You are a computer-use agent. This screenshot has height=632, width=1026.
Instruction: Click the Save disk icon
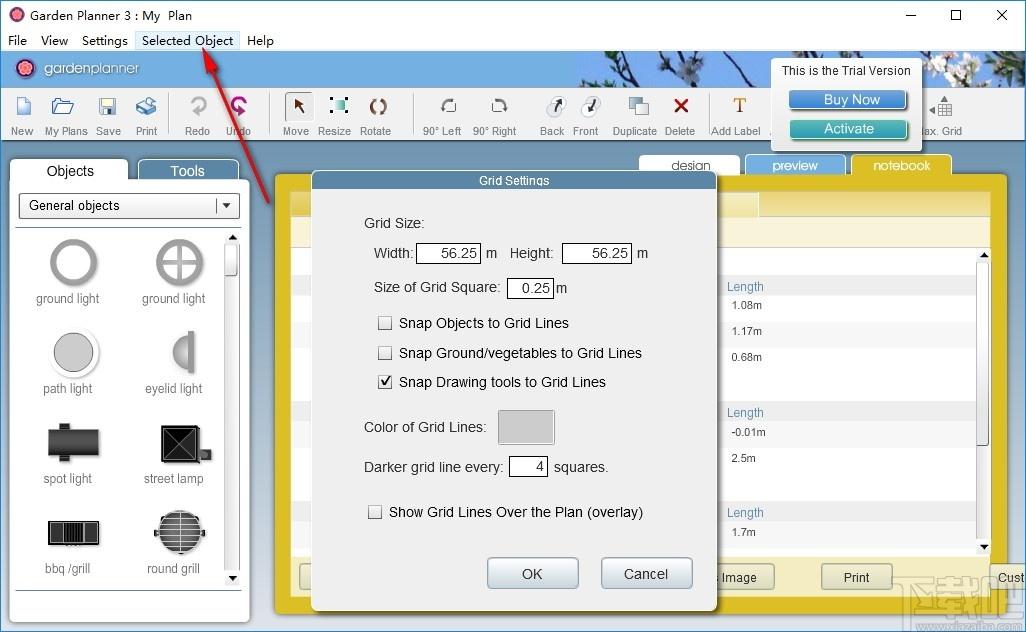(x=107, y=107)
